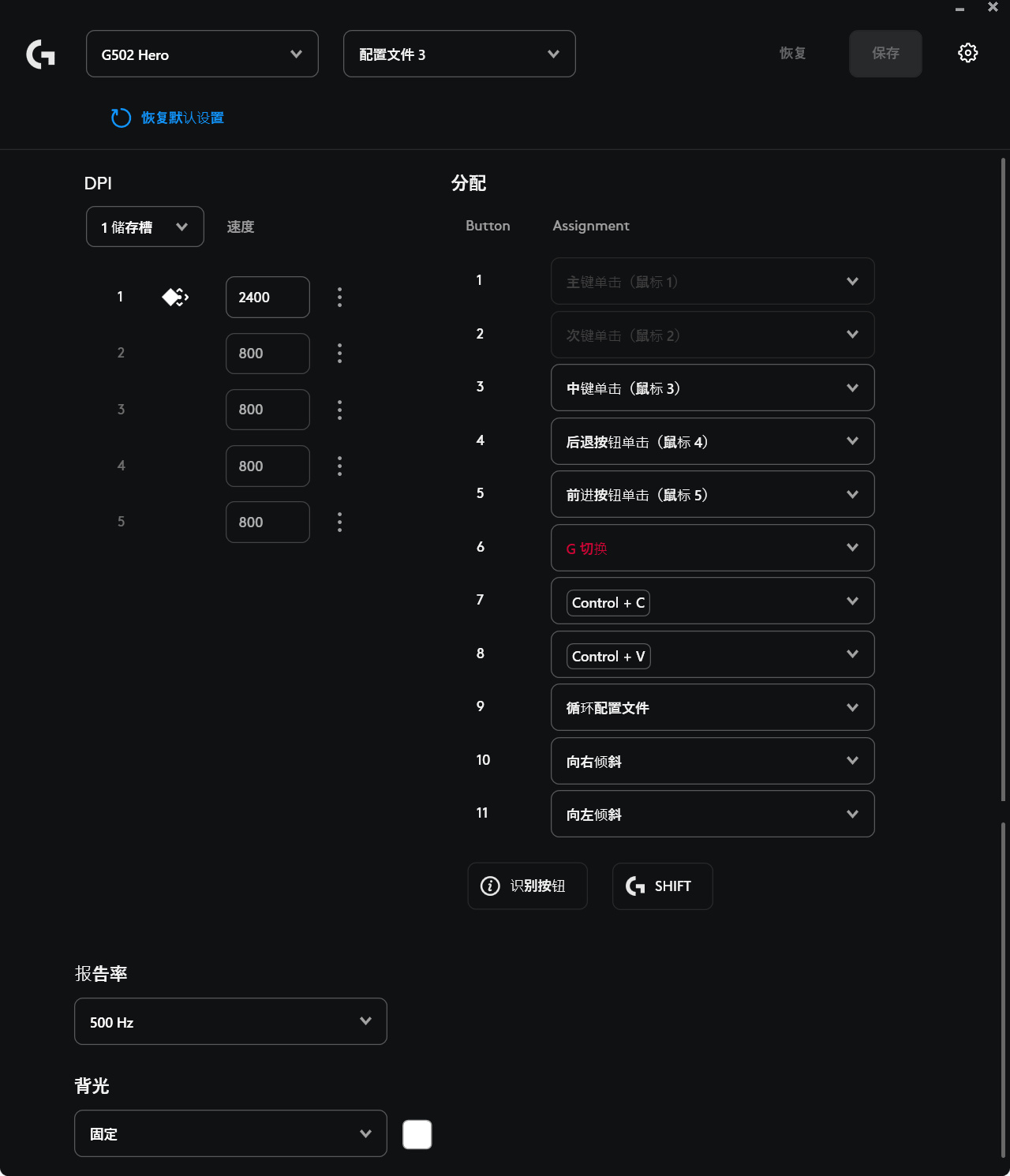This screenshot has height=1176, width=1010.
Task: Open button 4 后退按钮单击 assignment dropdown
Action: [x=713, y=441]
